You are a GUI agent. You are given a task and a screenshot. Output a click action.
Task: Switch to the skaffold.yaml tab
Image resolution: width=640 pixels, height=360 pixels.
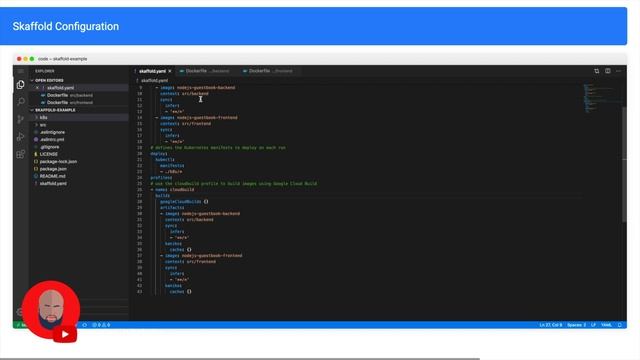click(153, 71)
